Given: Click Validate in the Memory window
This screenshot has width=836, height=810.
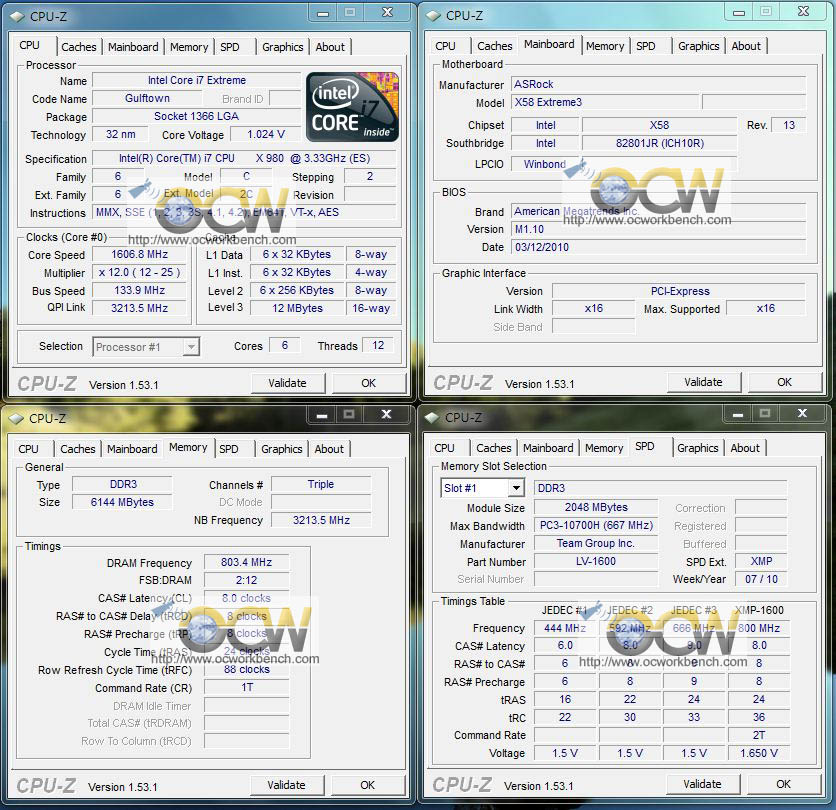Looking at the screenshot, I should 286,785.
